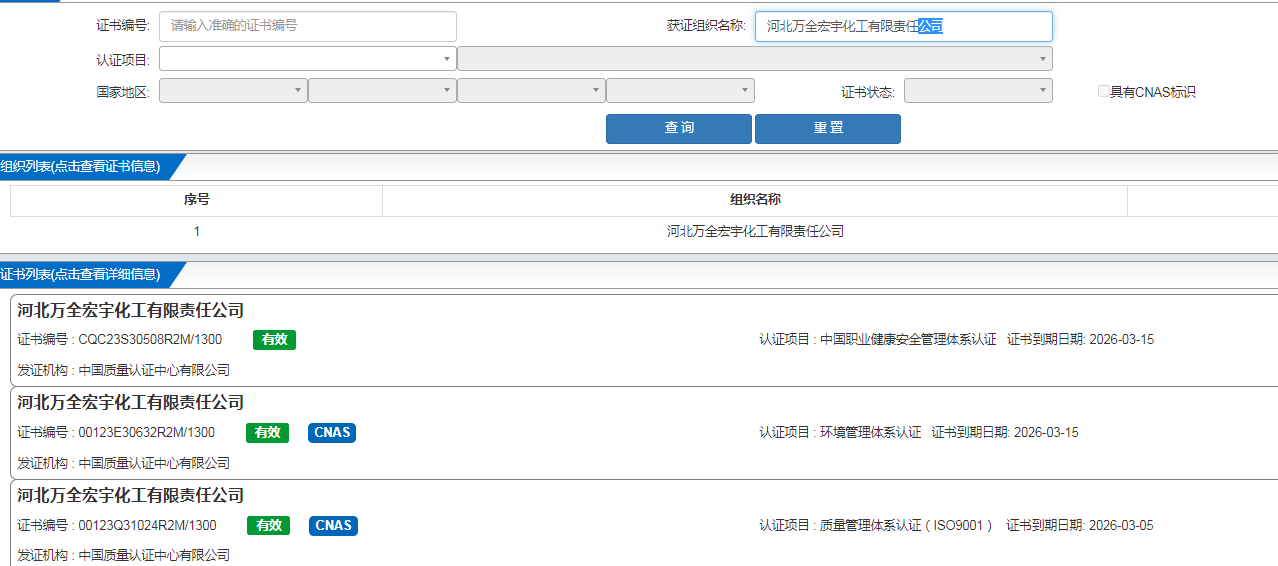The width and height of the screenshot is (1278, 566).
Task: Click 质量管理体系认证（ISO9001）project text
Action: [x=908, y=526]
